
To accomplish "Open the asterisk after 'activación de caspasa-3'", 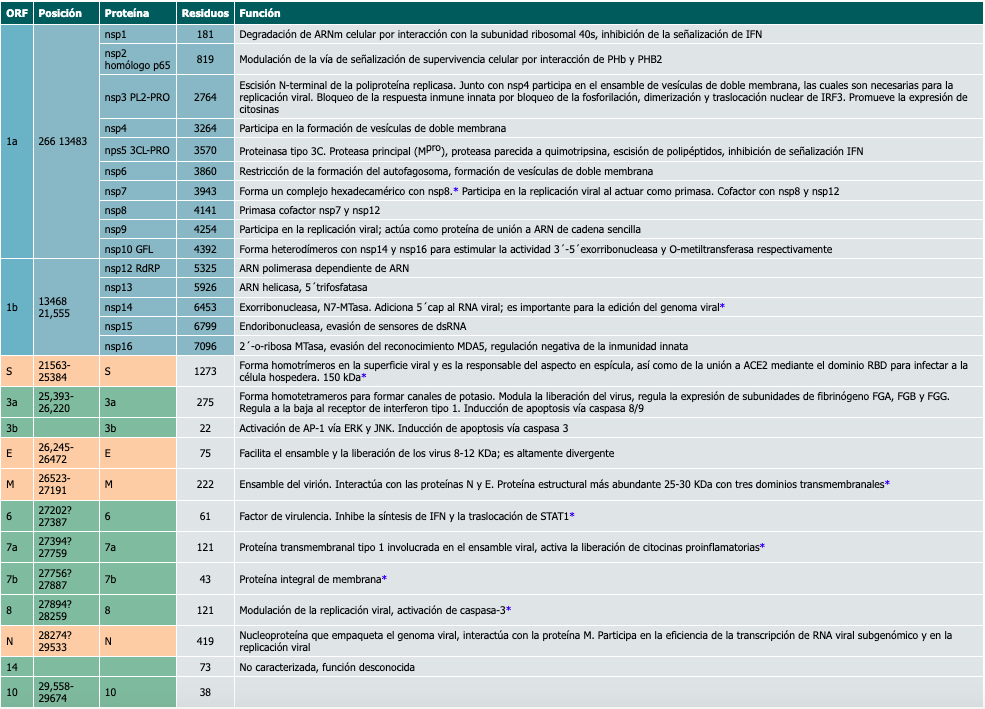I will (x=509, y=609).
